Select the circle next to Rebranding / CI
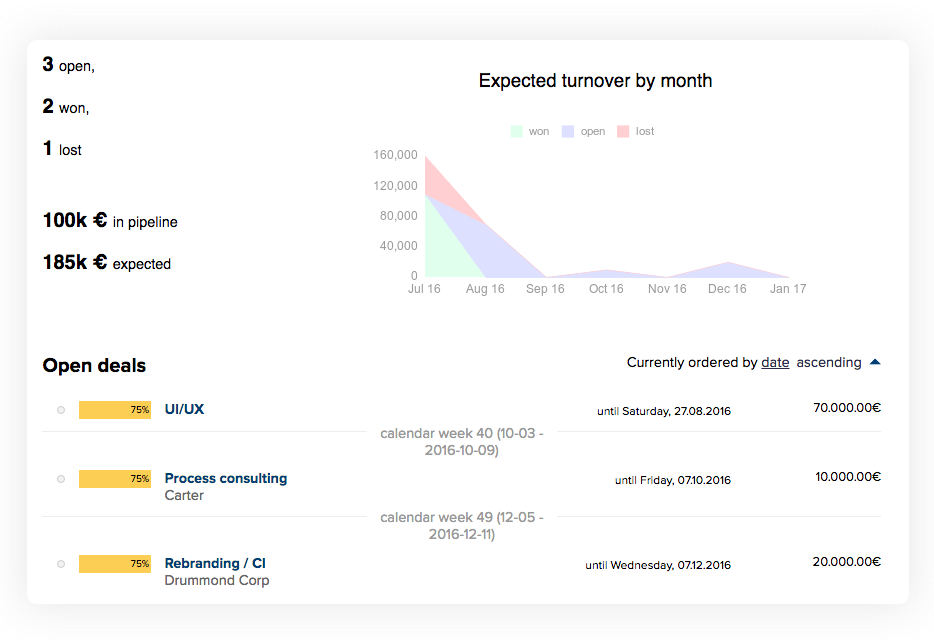 pyautogui.click(x=60, y=563)
